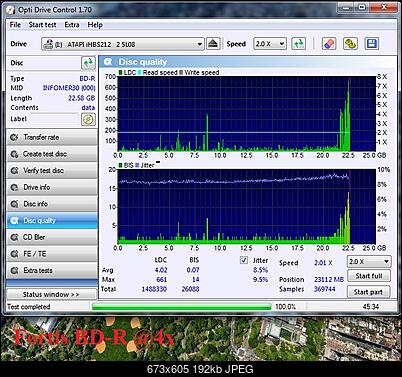The width and height of the screenshot is (402, 377).
Task: Click the Test completed status text
Action: click(29, 307)
